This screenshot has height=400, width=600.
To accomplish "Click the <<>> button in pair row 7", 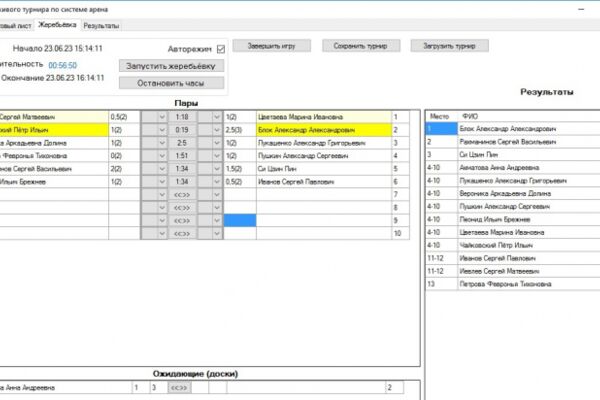I will click(x=182, y=195).
